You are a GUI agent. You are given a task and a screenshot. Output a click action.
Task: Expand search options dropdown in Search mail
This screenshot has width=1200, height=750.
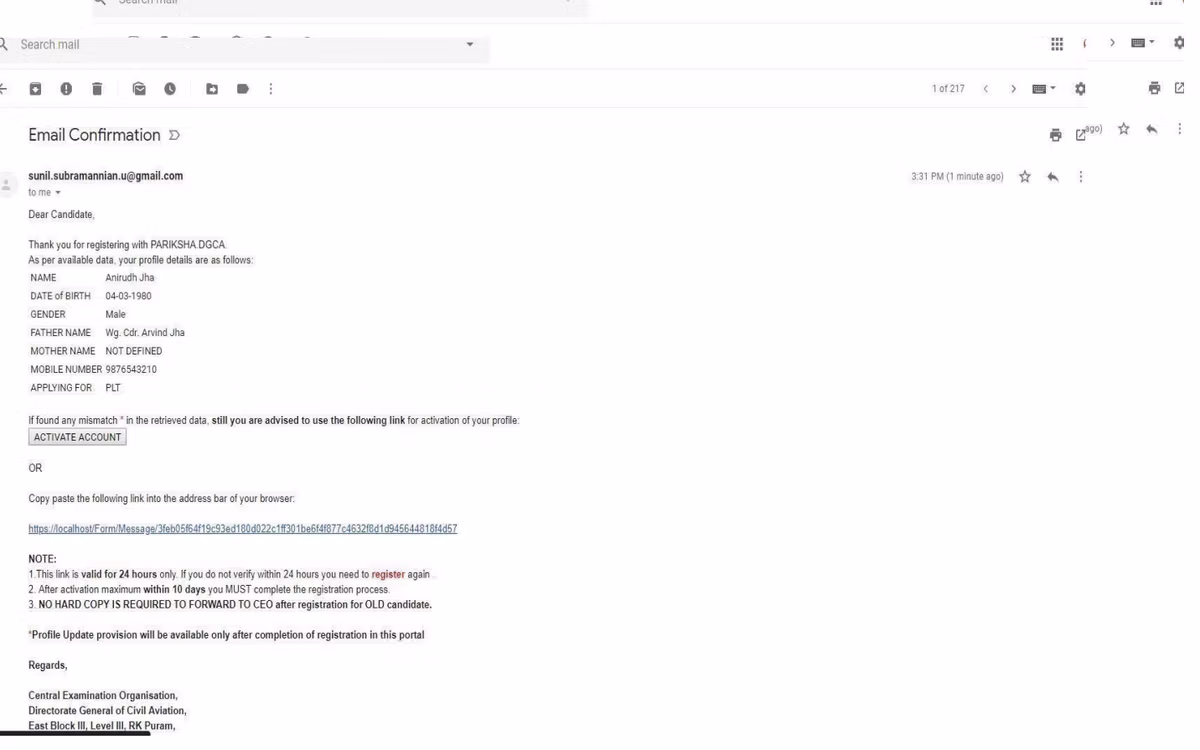[x=470, y=45]
